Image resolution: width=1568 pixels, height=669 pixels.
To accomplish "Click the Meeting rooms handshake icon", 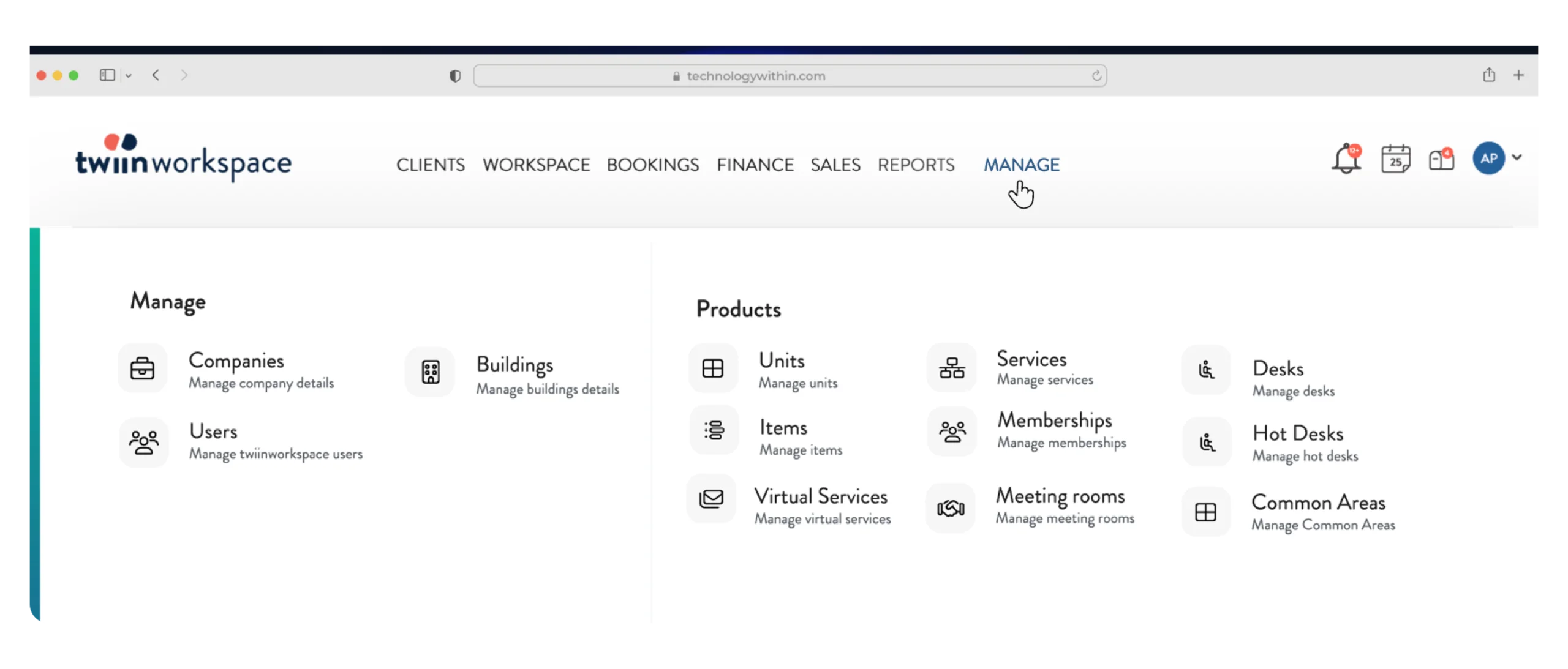I will [x=951, y=508].
